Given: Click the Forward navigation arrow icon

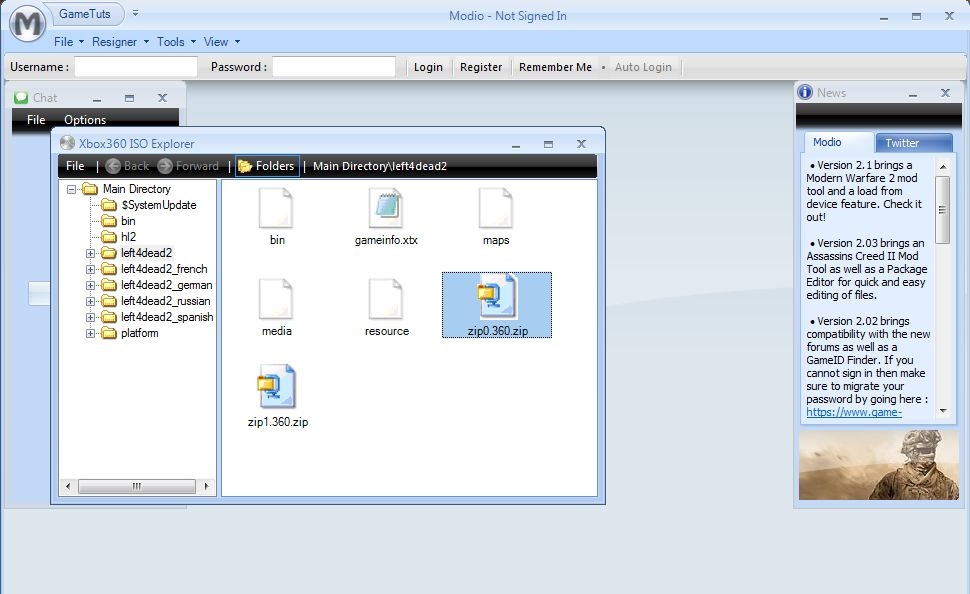Looking at the screenshot, I should click(165, 166).
